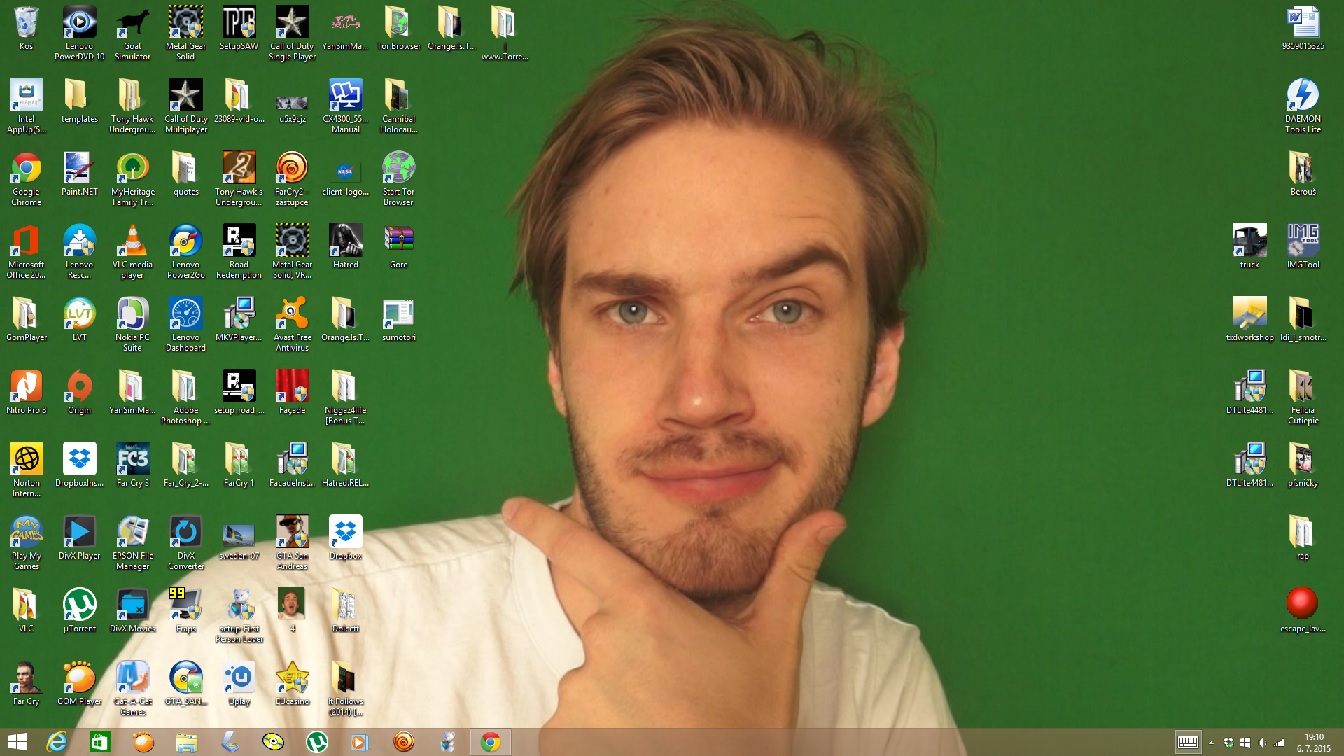
Task: Click the Start Tor Browser shortcut
Action: click(x=398, y=168)
